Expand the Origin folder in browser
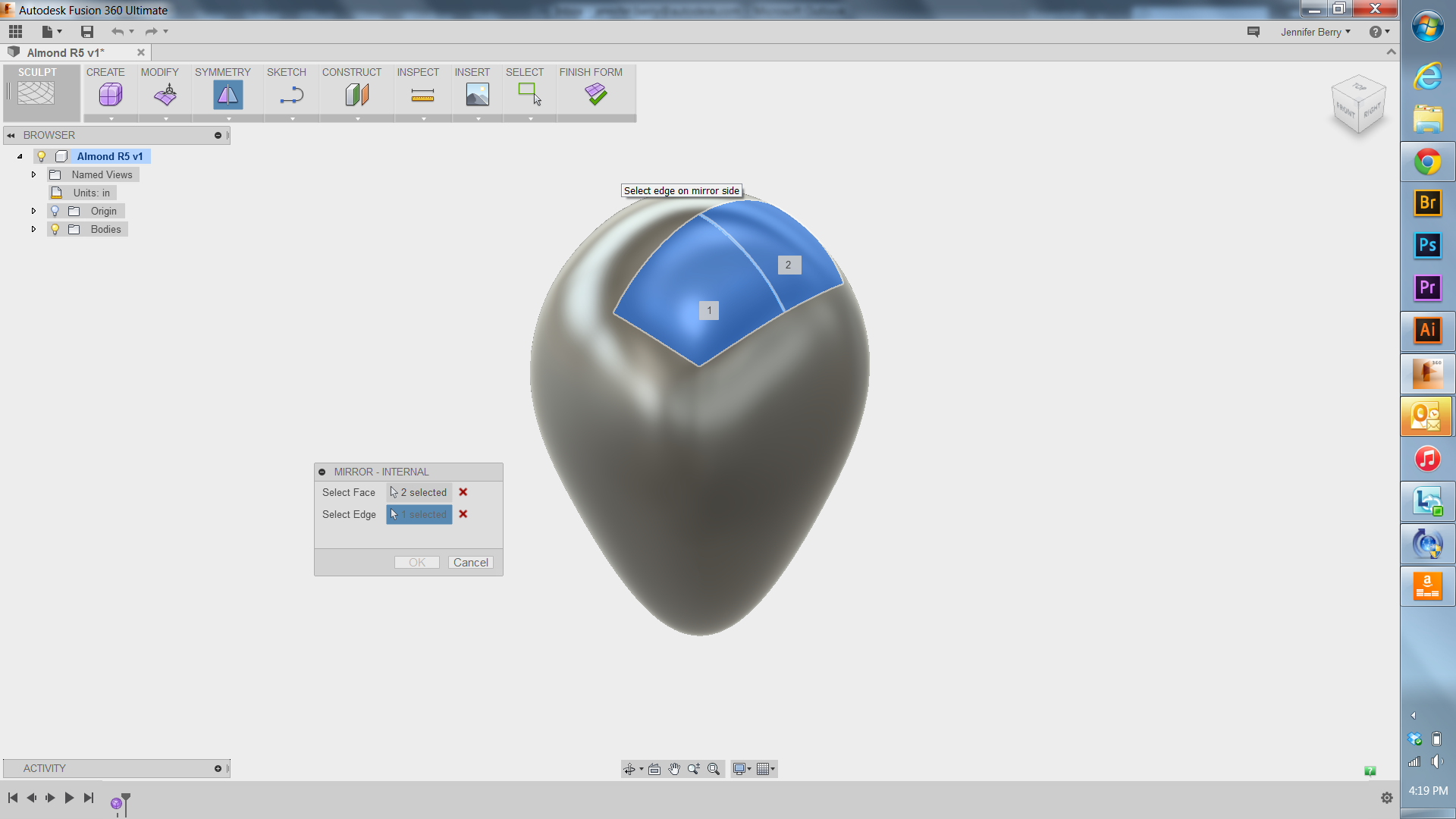Screen dimensions: 1456x819 32,211
